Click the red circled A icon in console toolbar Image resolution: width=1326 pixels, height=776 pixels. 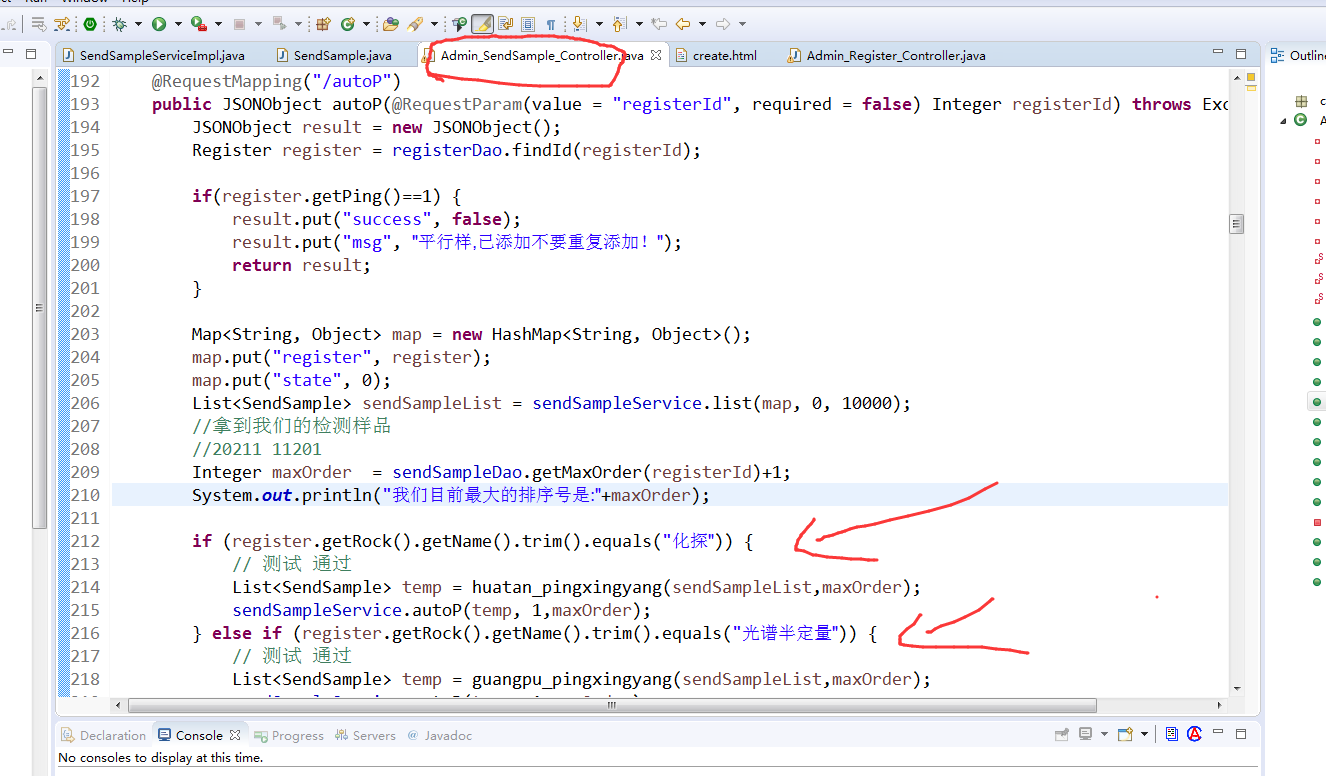click(x=1194, y=734)
